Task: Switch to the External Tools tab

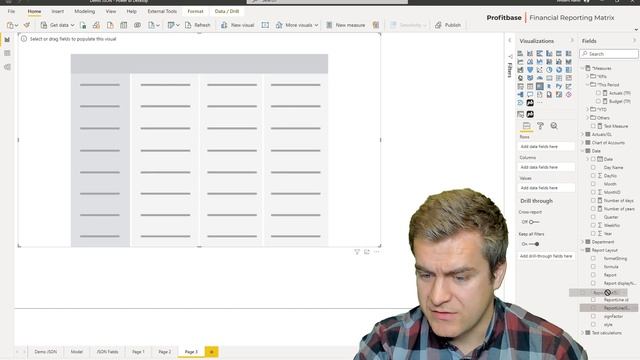Action: [x=162, y=11]
